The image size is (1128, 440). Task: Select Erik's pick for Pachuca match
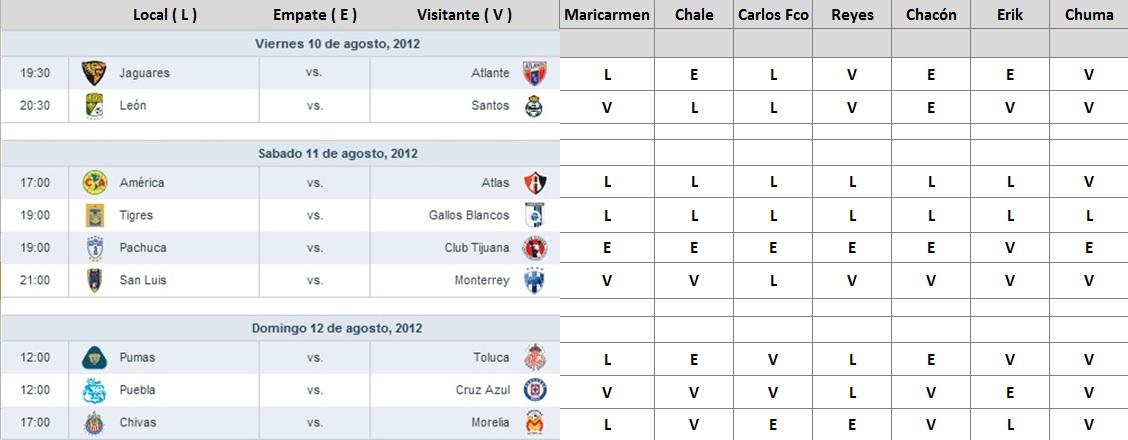pyautogui.click(x=1010, y=247)
